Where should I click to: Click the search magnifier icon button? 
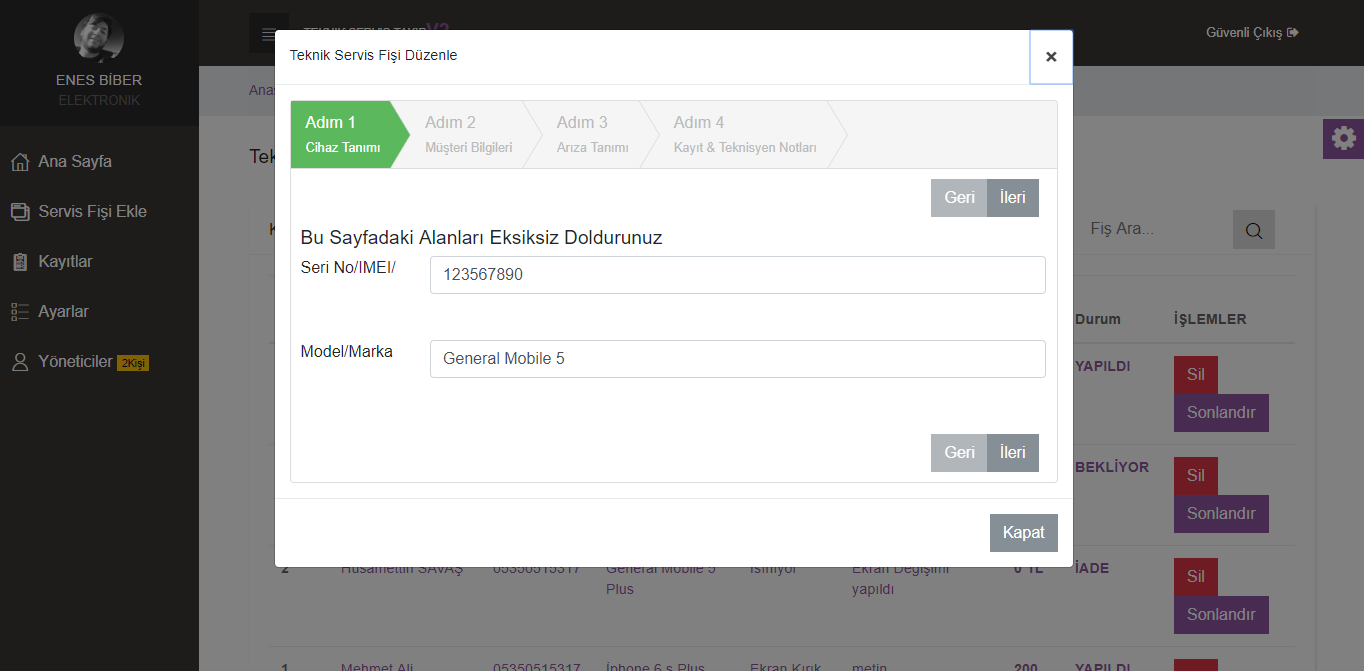pos(1254,230)
